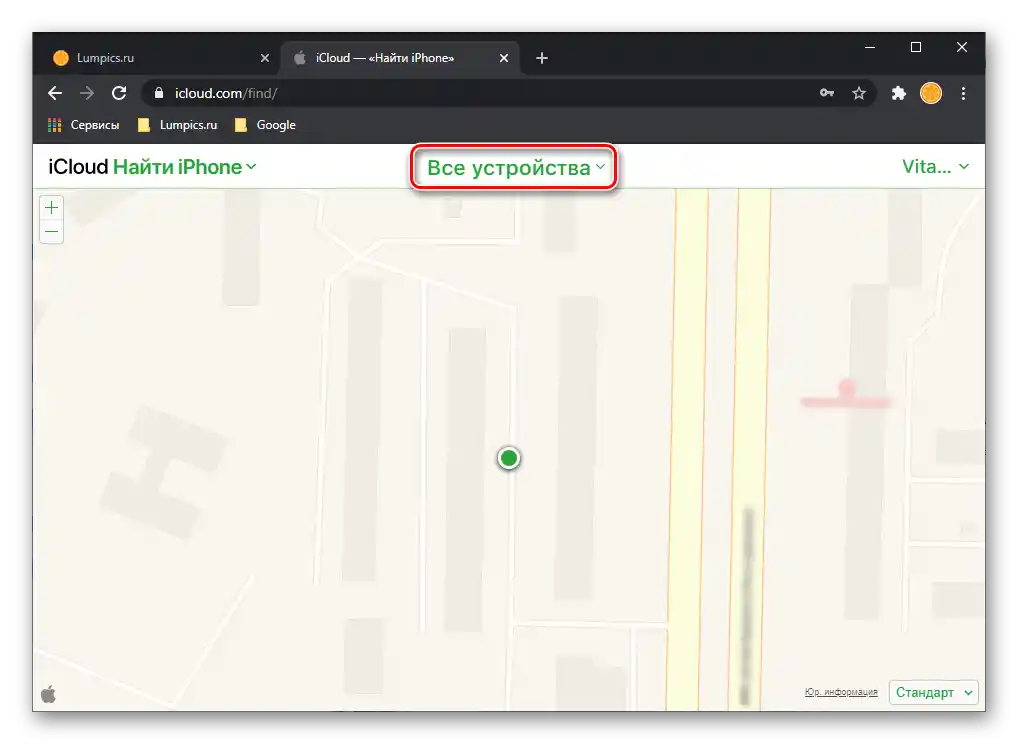Select the iCloud «Найти iPhone» tab
Screen dimensions: 1018x744
[399, 58]
